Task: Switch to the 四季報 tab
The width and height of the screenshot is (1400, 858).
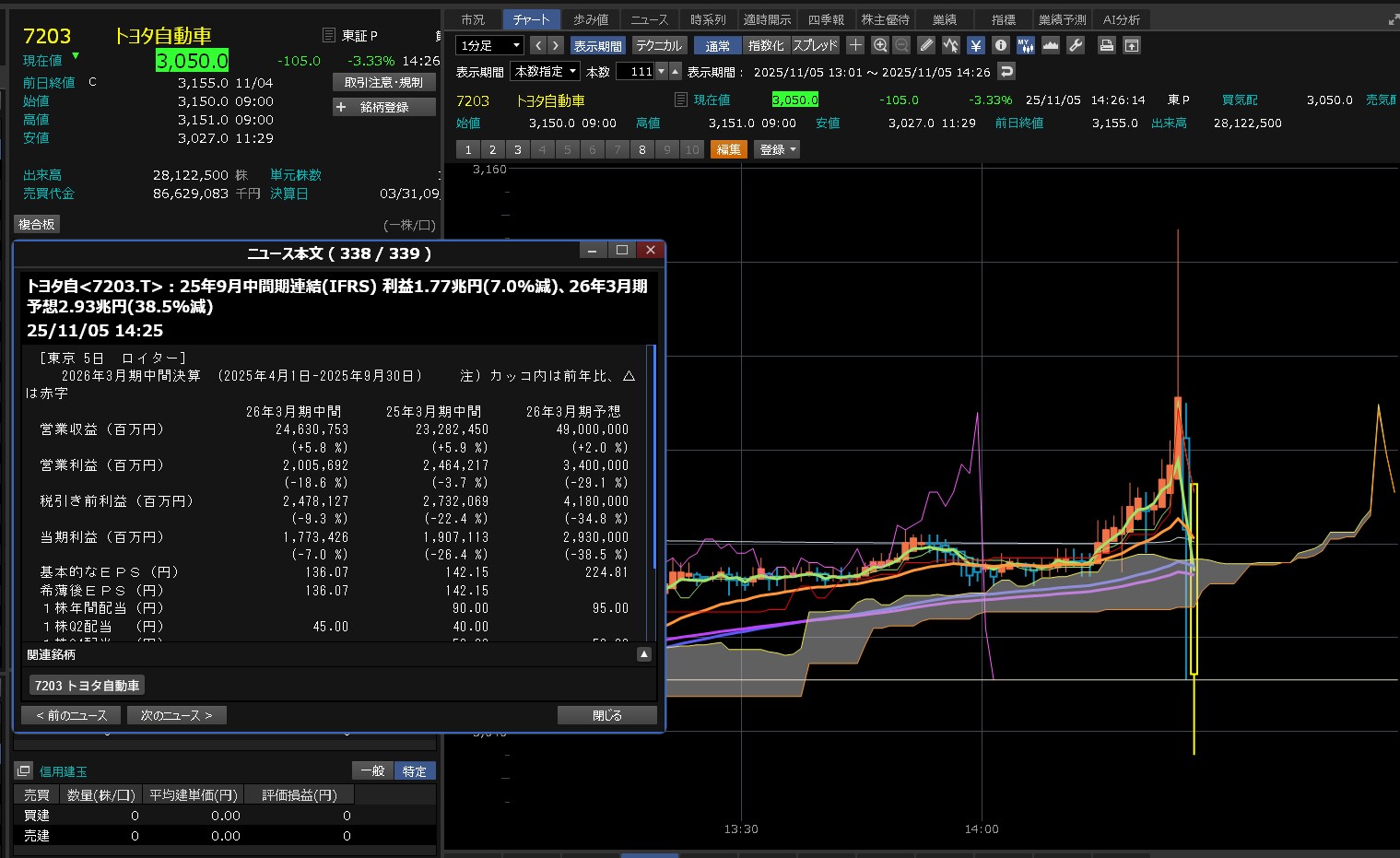Action: [826, 19]
